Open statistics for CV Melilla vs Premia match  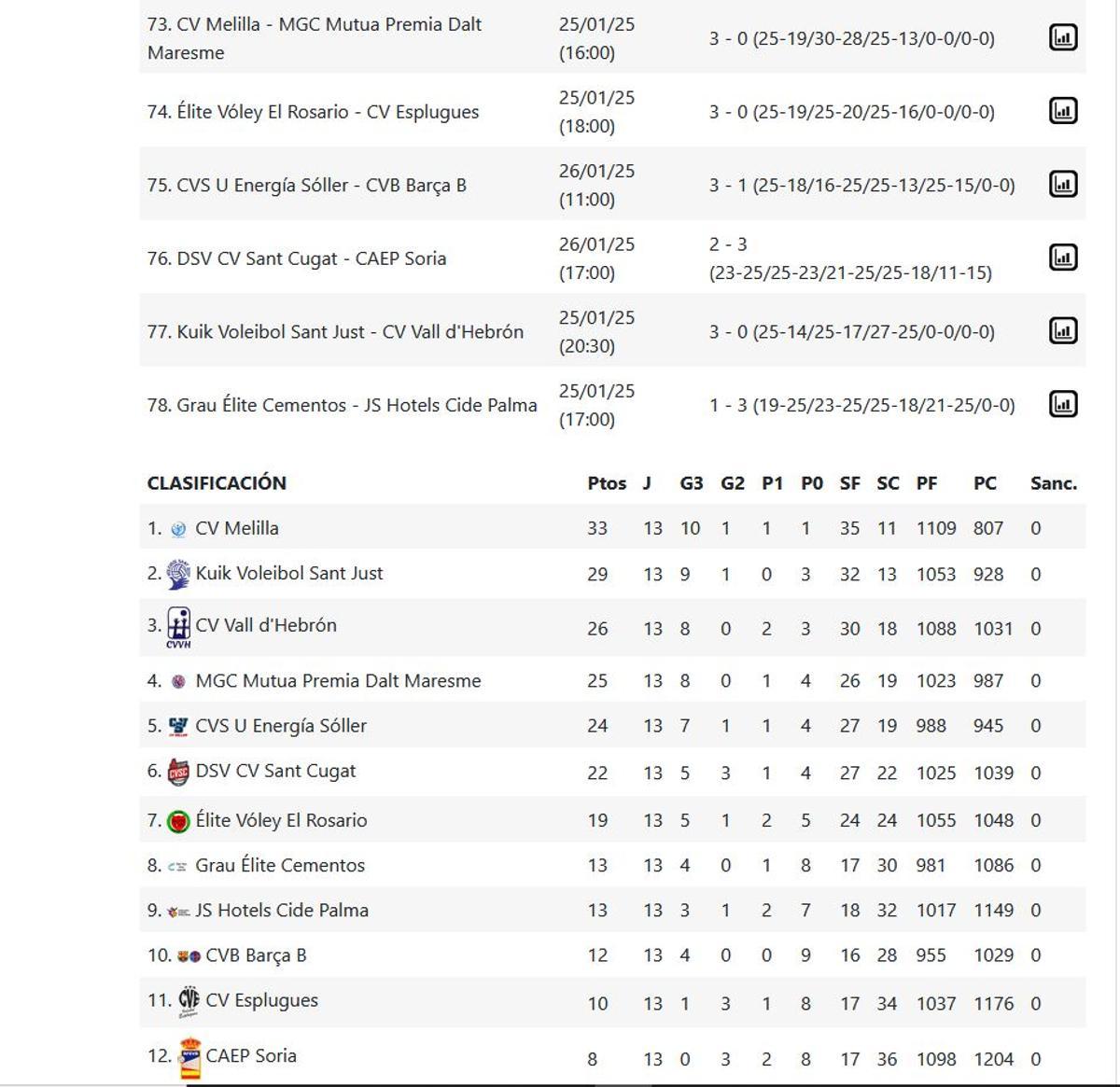click(1063, 39)
